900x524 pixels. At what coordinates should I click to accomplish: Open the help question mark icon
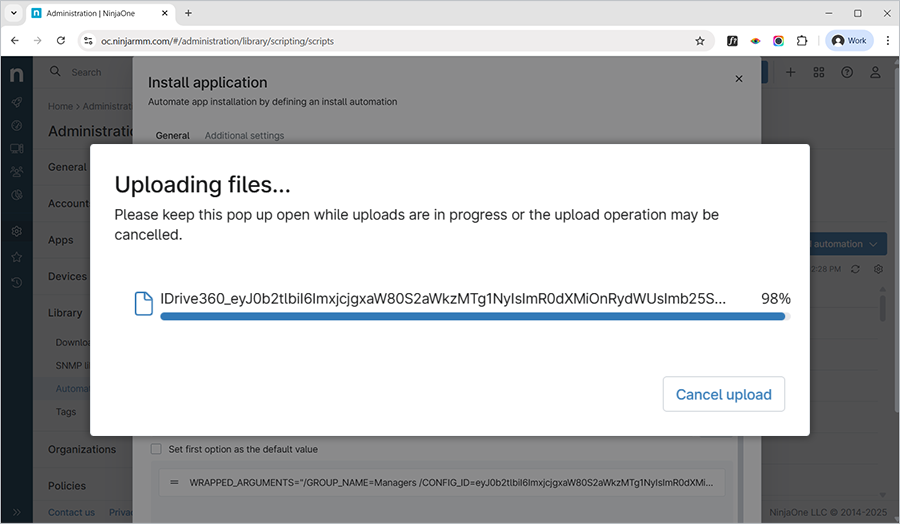(x=847, y=72)
